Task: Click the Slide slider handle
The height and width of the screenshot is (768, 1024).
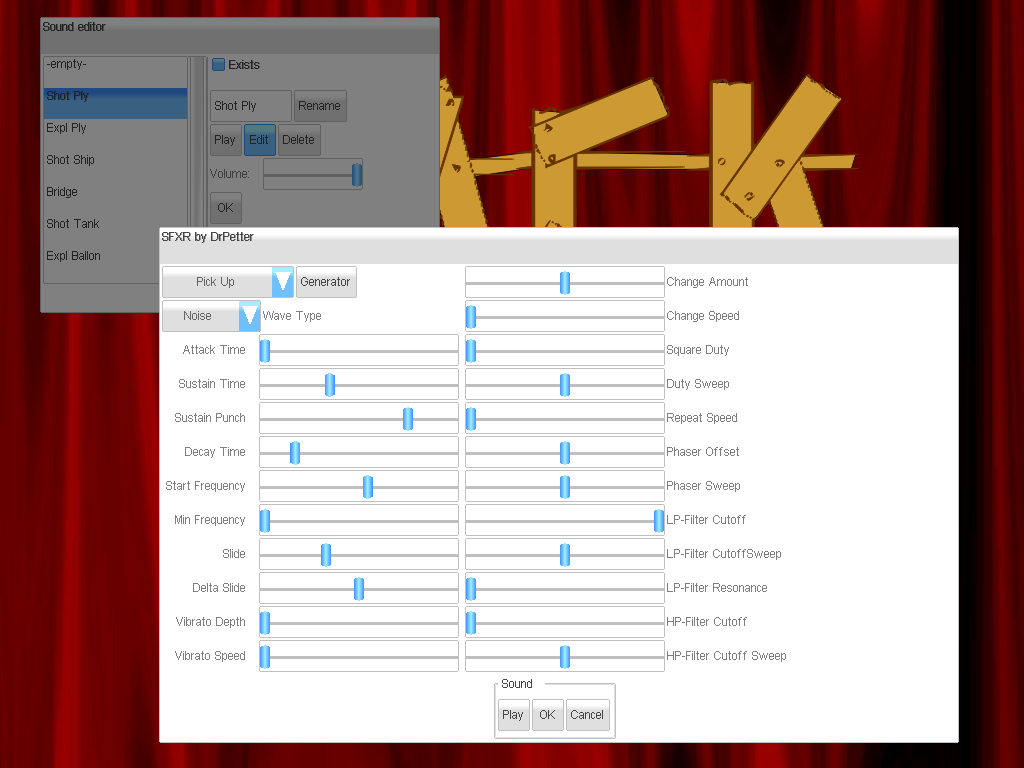Action: [326, 554]
